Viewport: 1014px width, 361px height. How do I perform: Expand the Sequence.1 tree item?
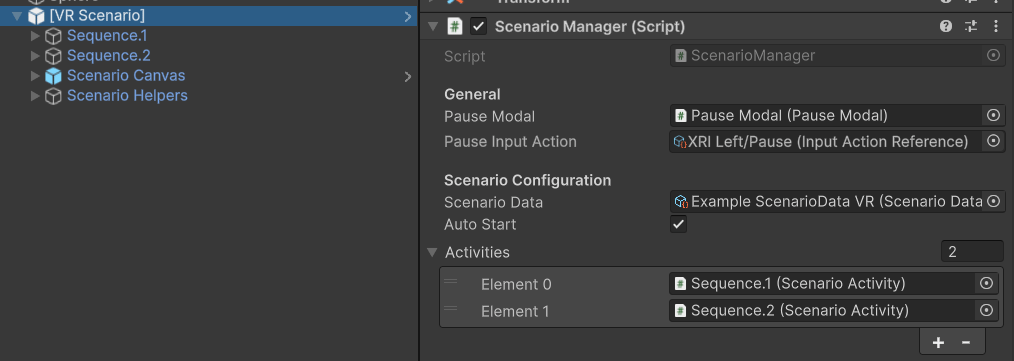35,36
